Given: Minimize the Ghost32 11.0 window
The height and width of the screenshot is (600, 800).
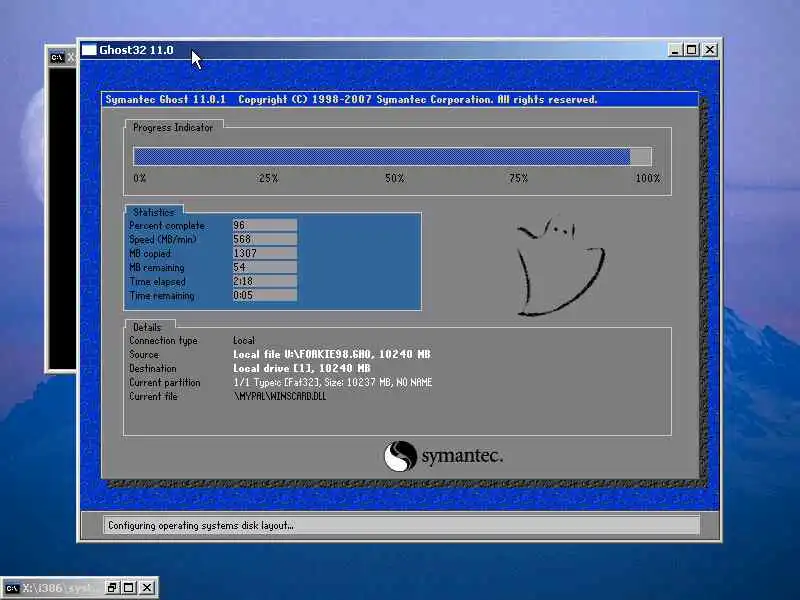Looking at the screenshot, I should coord(675,50).
